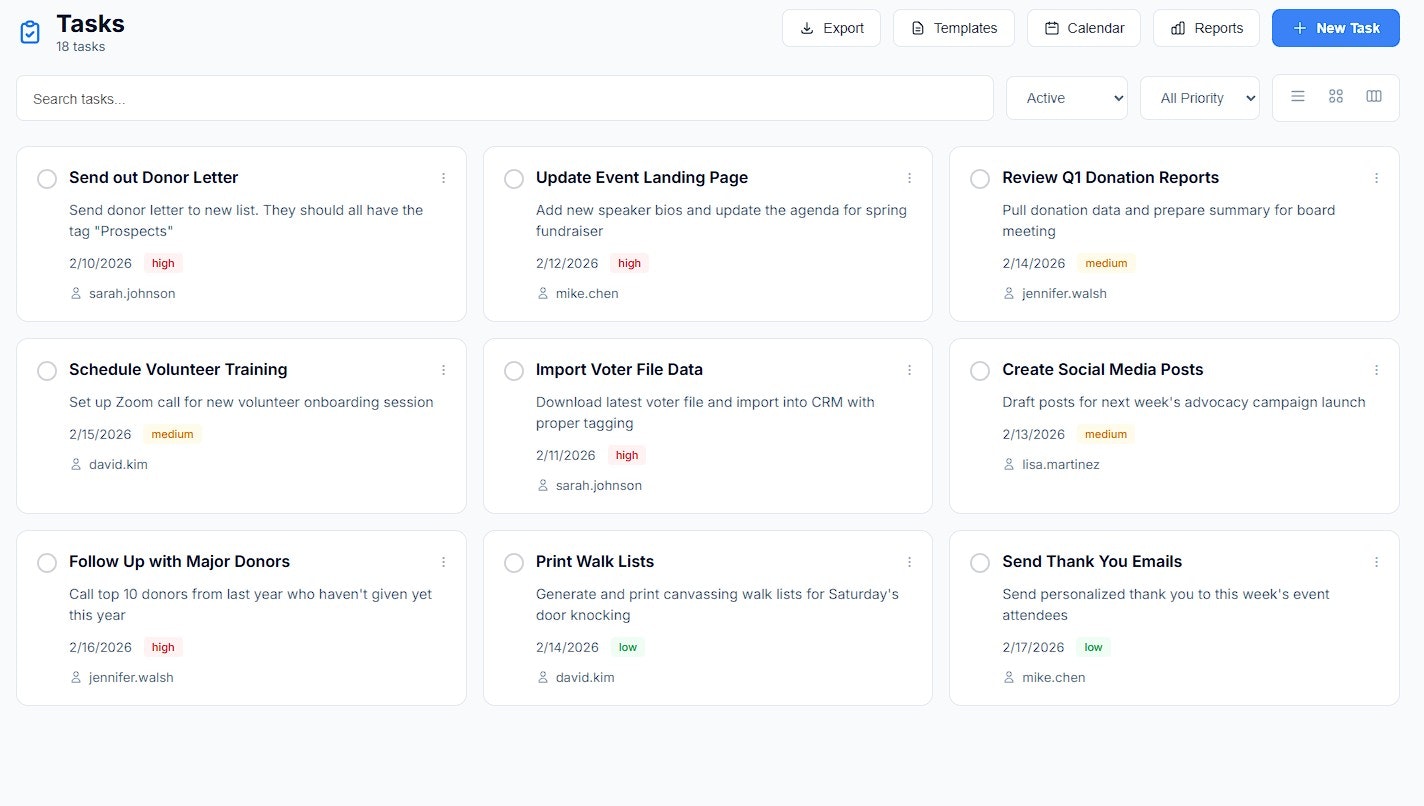Open options menu for Create Social Media Posts
Image resolution: width=1424 pixels, height=806 pixels.
[1376, 370]
